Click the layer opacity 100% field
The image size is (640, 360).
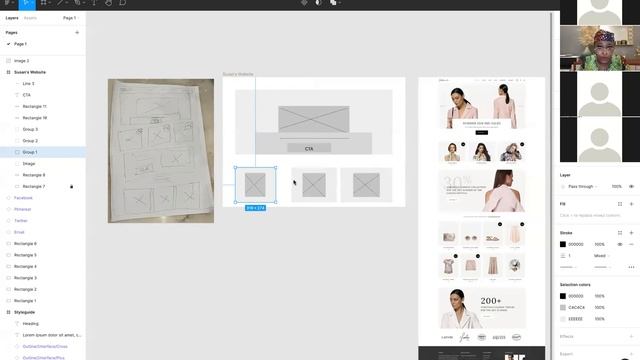point(616,187)
